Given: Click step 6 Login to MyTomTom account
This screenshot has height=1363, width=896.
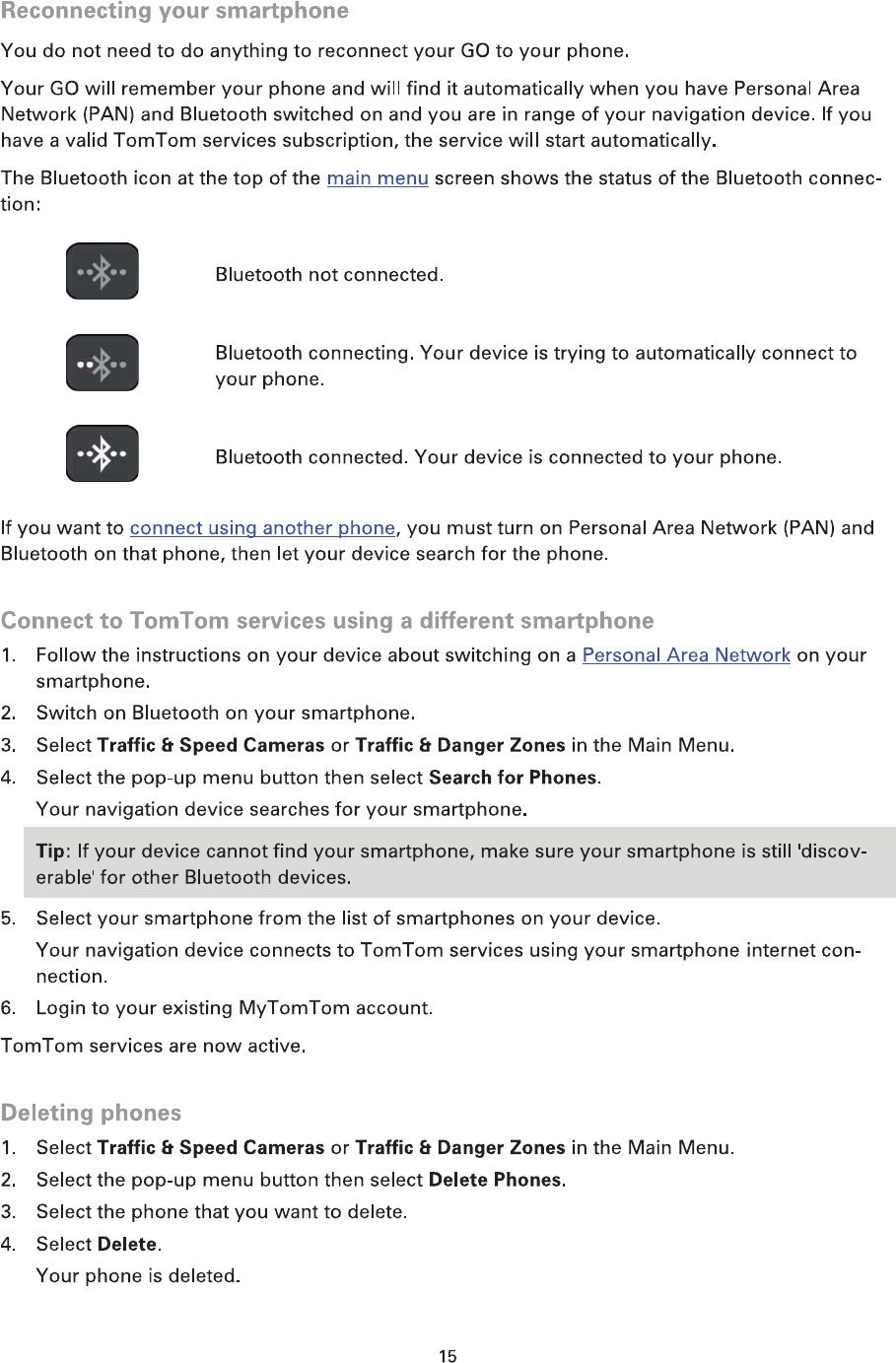Looking at the screenshot, I should tap(235, 1008).
